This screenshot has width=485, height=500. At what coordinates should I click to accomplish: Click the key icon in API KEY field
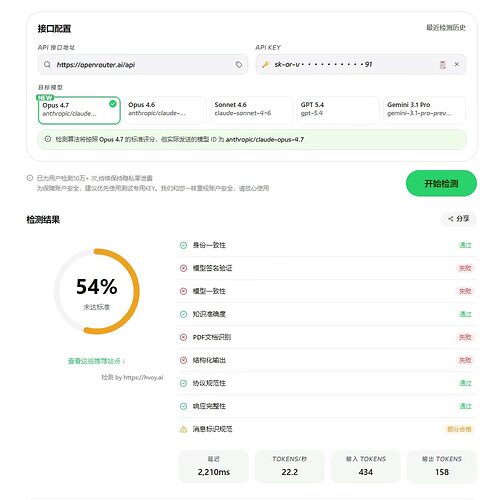(265, 64)
